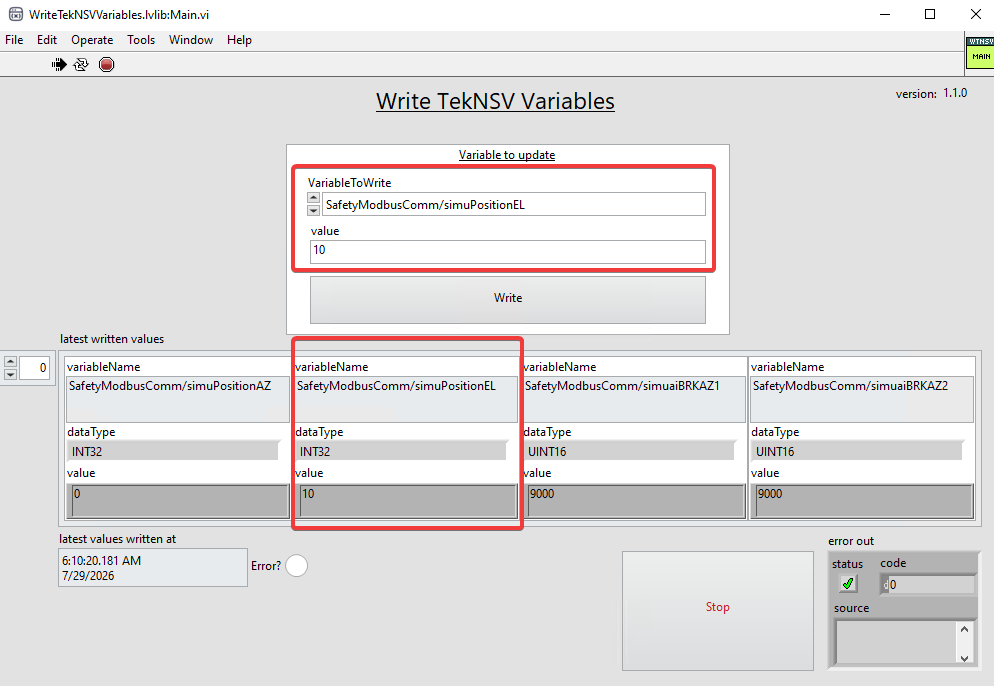
Task: Click the Write TekNSV Variables heading
Action: pyautogui.click(x=495, y=101)
